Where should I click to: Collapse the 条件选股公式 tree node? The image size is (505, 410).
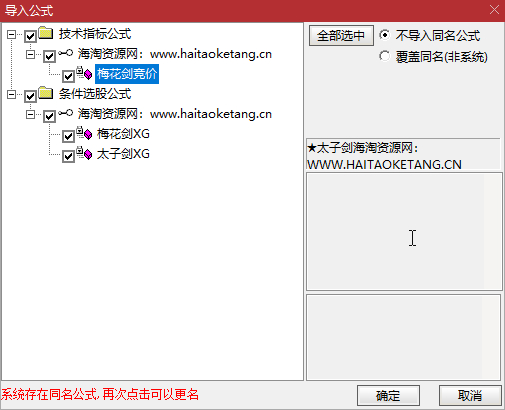point(11,94)
